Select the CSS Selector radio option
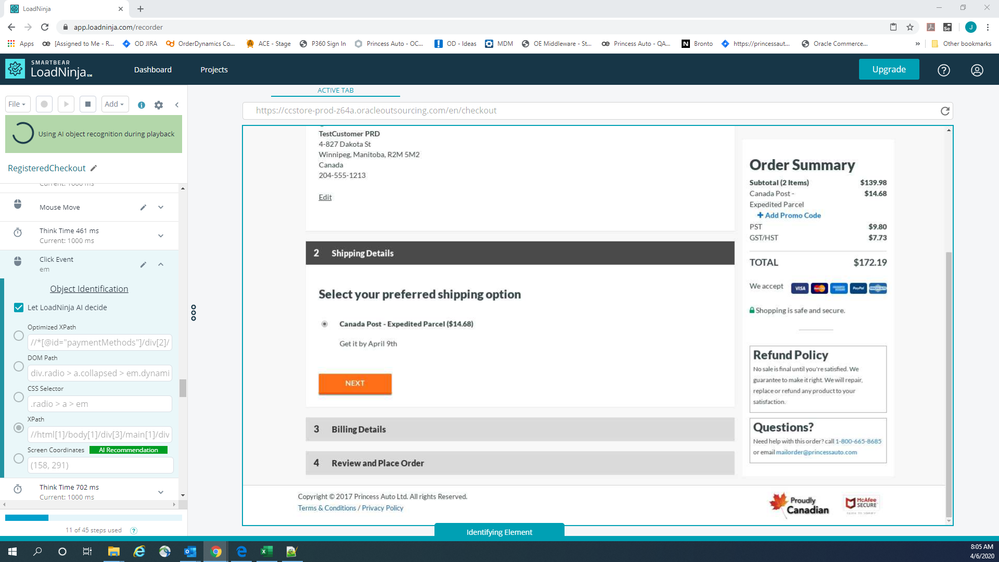999x562 pixels. pyautogui.click(x=19, y=397)
